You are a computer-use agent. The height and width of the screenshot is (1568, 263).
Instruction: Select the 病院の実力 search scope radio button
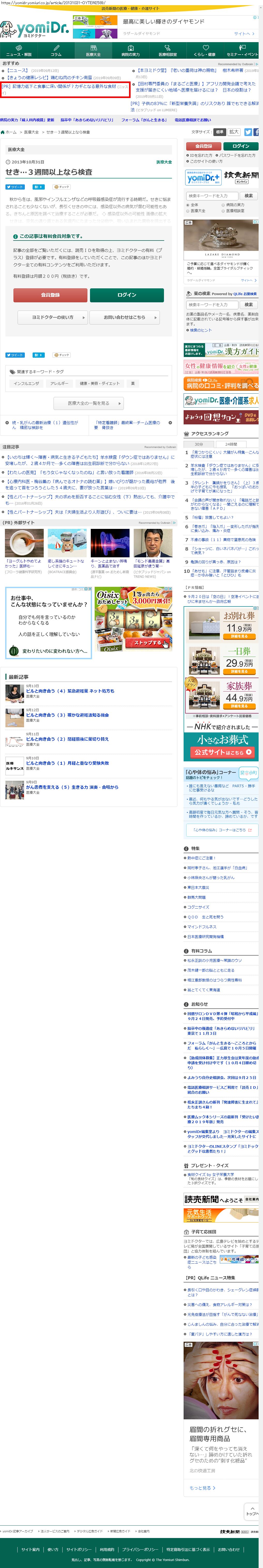click(223, 205)
